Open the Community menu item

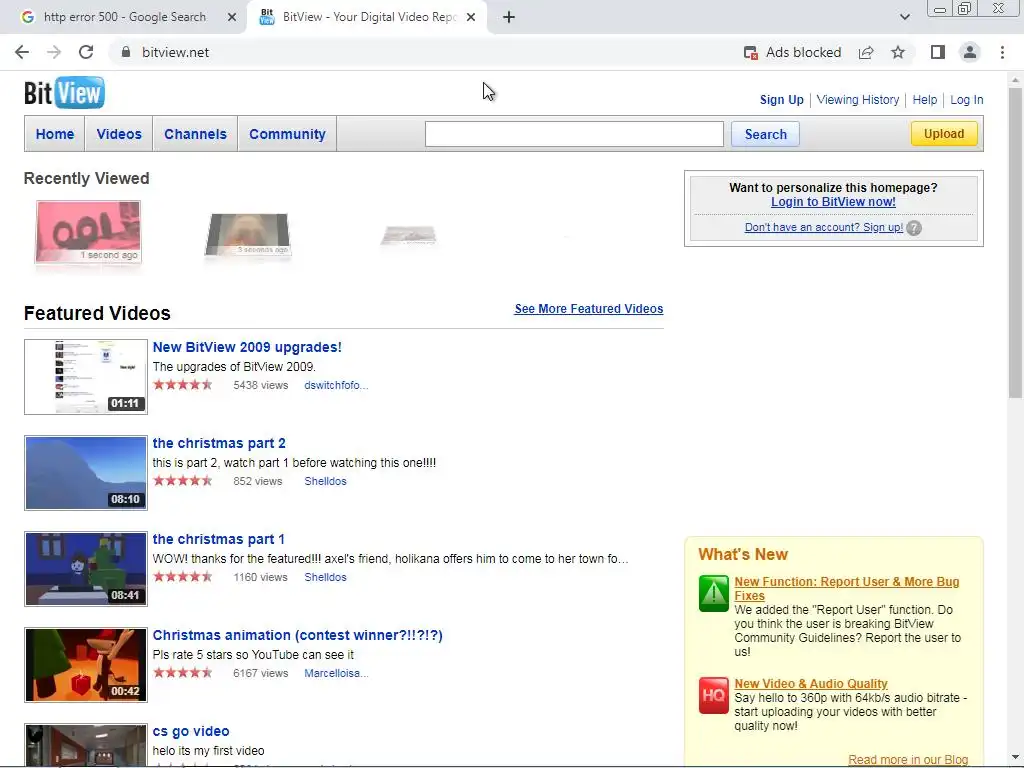(287, 134)
